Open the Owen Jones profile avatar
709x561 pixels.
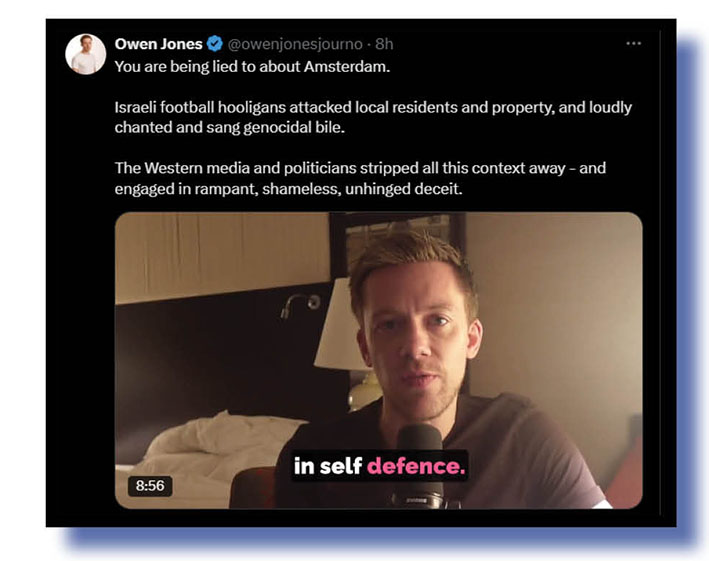point(85,54)
